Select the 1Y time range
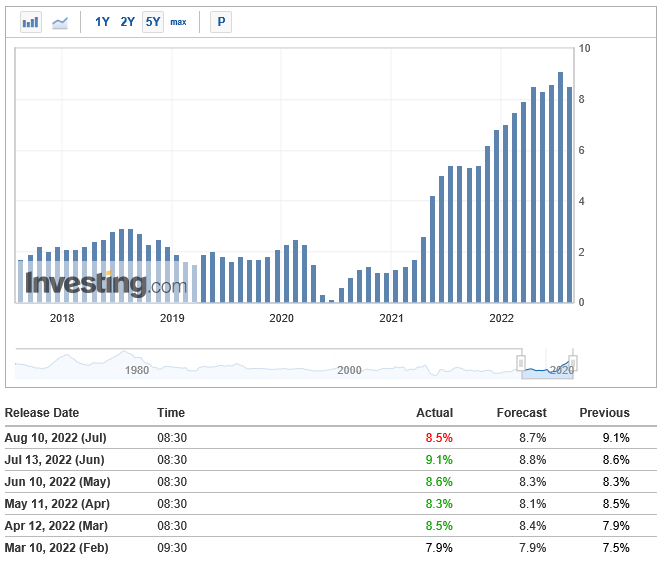This screenshot has height=565, width=663. click(x=102, y=22)
